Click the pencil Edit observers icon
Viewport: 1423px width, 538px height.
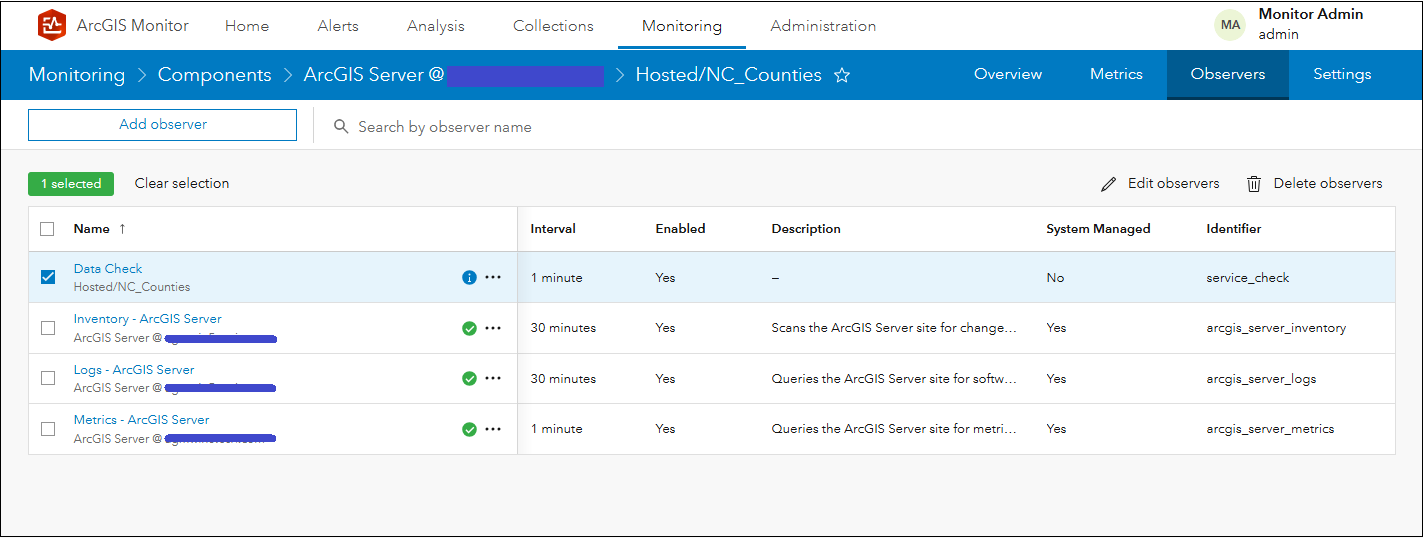tap(1108, 184)
